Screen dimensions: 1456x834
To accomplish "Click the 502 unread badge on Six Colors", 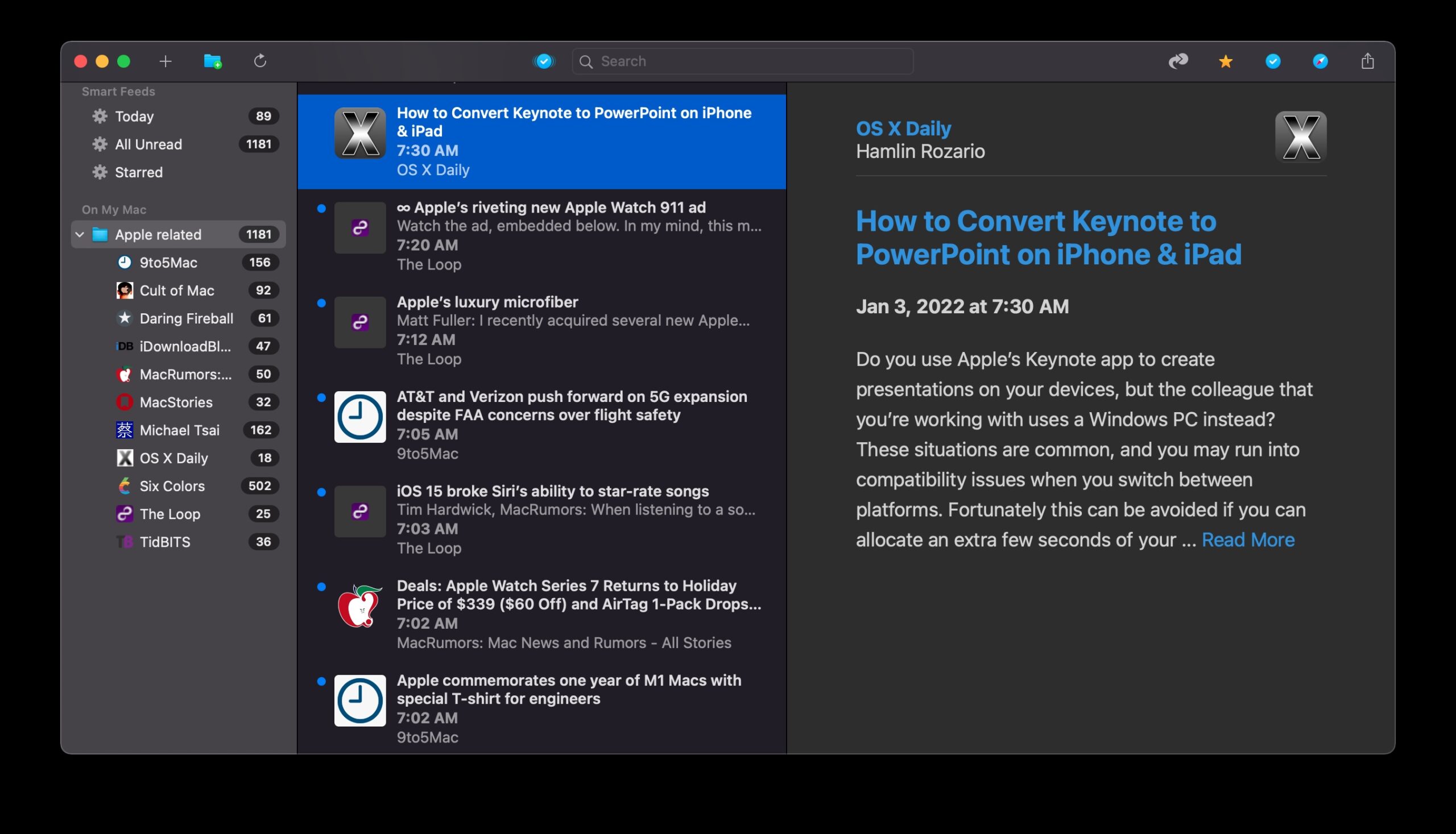I will [259, 486].
